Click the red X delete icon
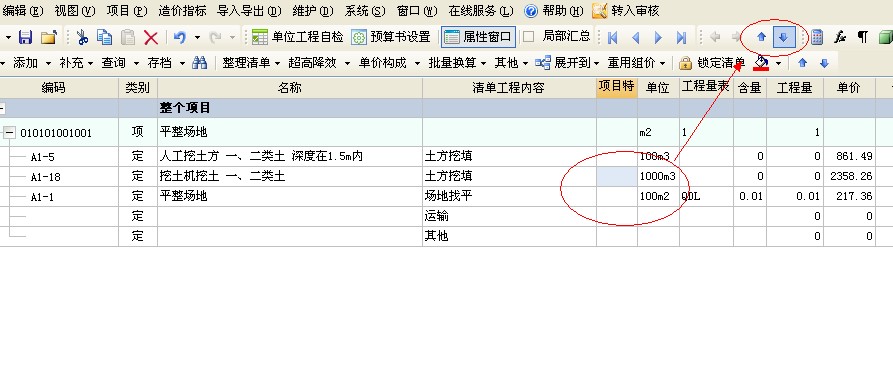The height and width of the screenshot is (391, 893). pos(151,38)
